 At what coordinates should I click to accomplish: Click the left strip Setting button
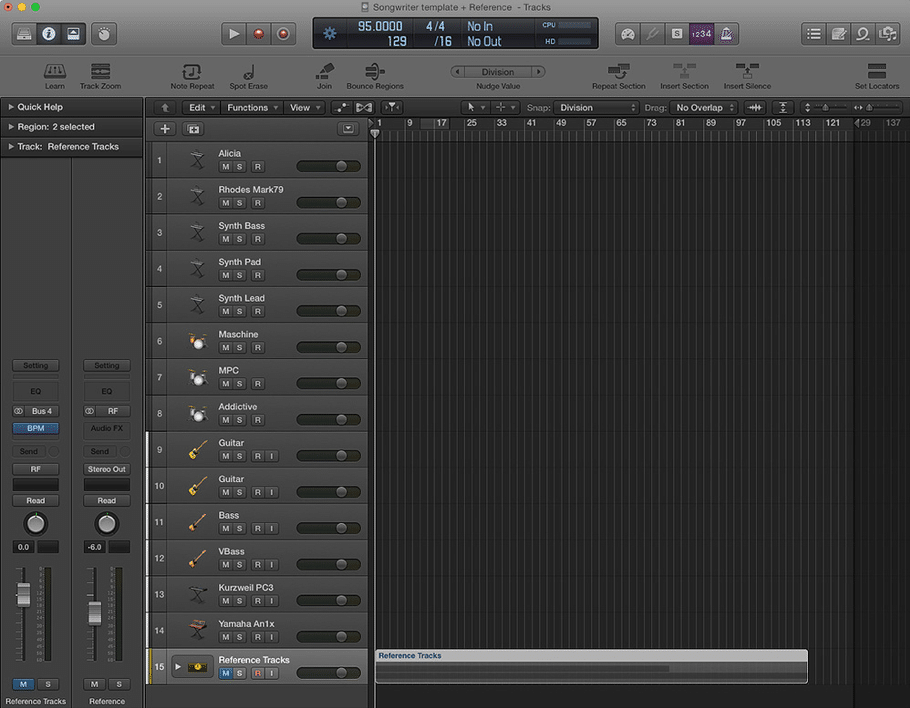35,365
